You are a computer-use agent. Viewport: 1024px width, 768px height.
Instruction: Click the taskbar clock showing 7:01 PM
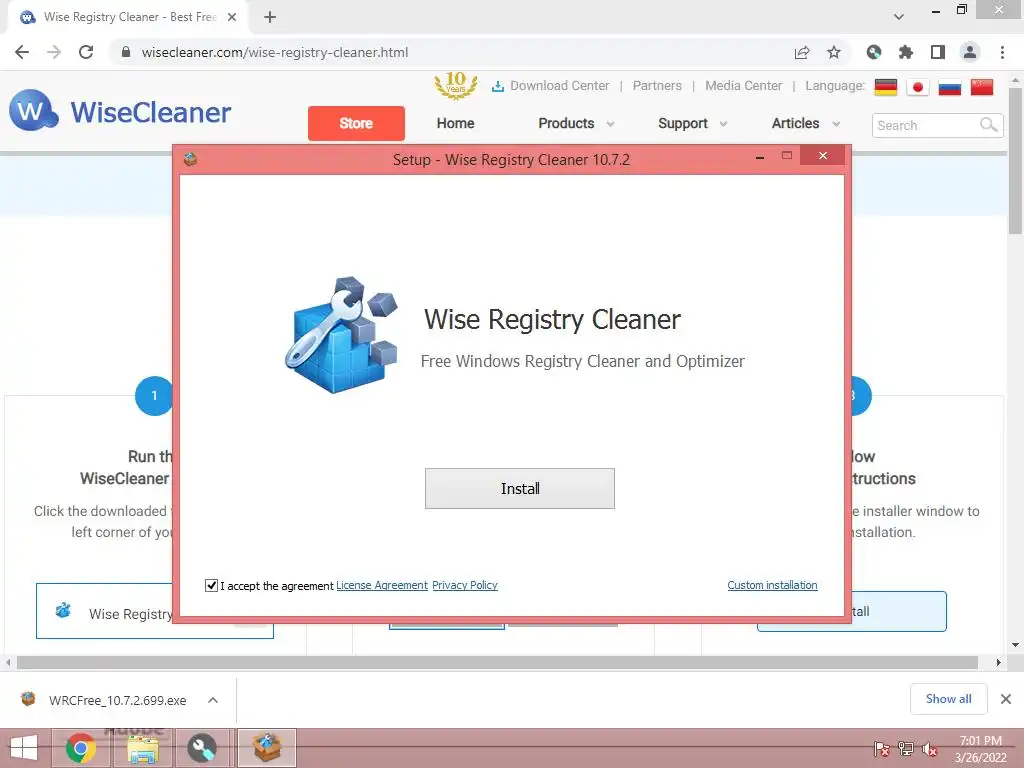pos(980,749)
